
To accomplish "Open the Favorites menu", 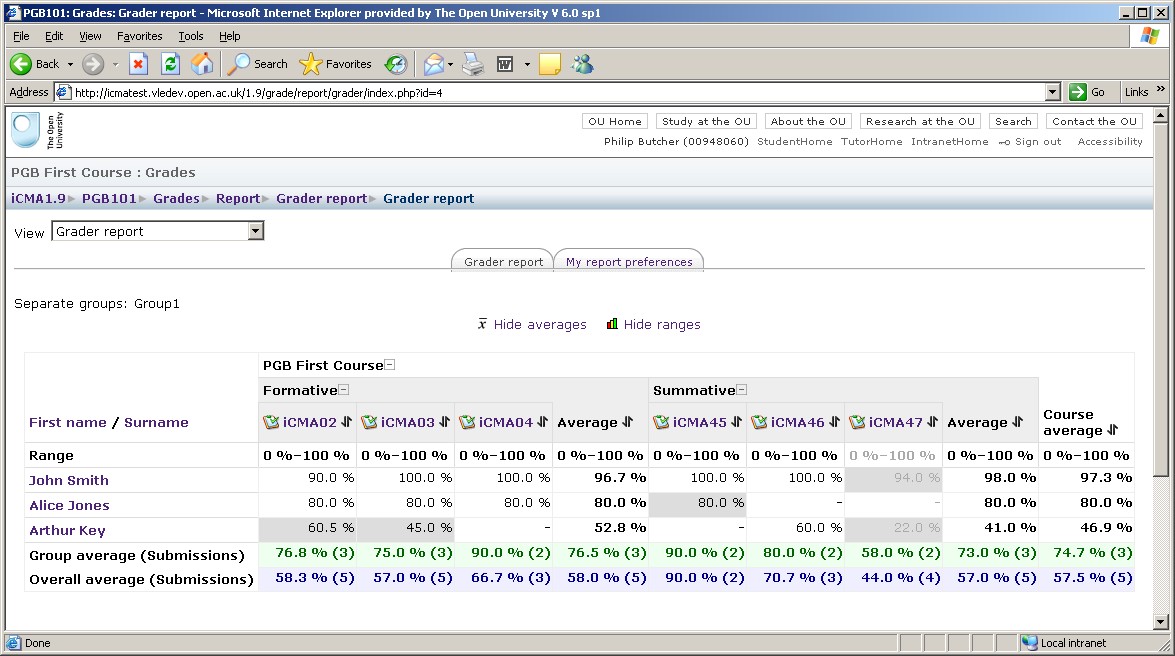I will [139, 36].
